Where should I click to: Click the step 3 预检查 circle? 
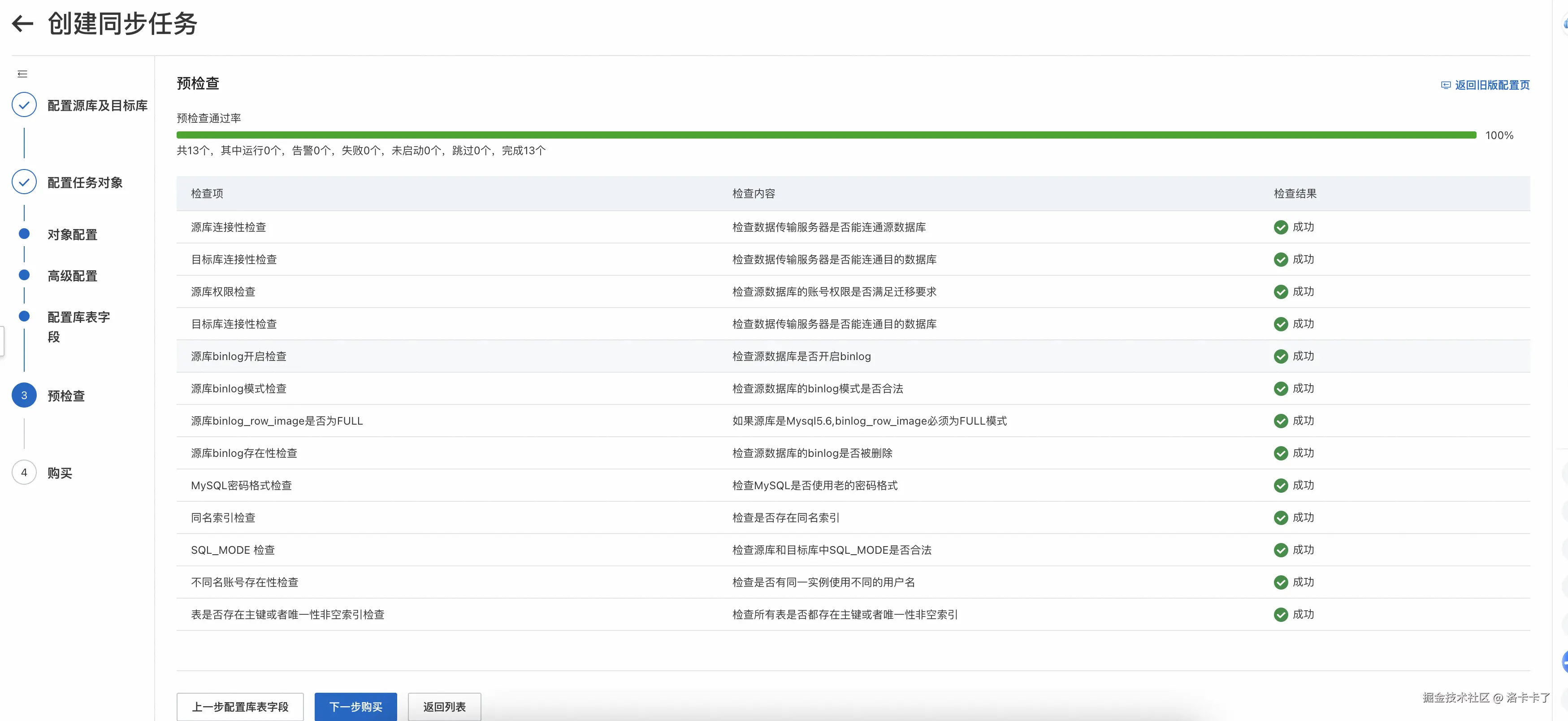pos(24,395)
